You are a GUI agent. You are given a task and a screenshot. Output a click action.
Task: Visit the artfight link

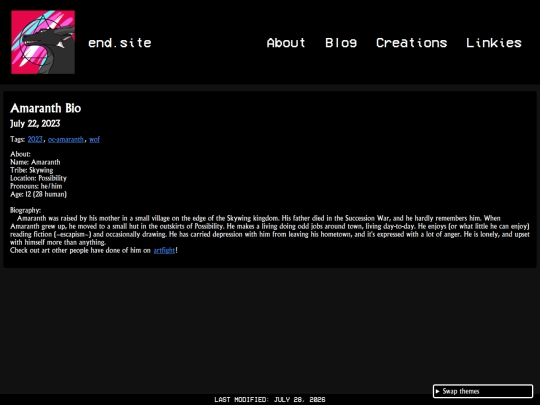(164, 250)
